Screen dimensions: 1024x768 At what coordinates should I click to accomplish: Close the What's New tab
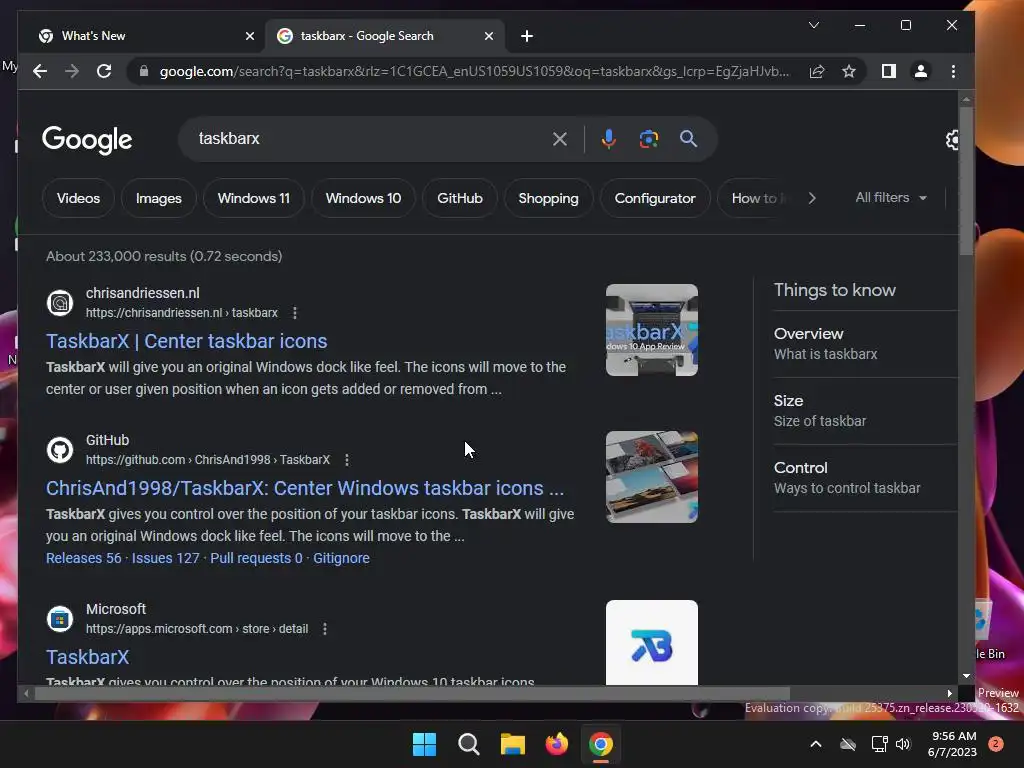point(249,36)
